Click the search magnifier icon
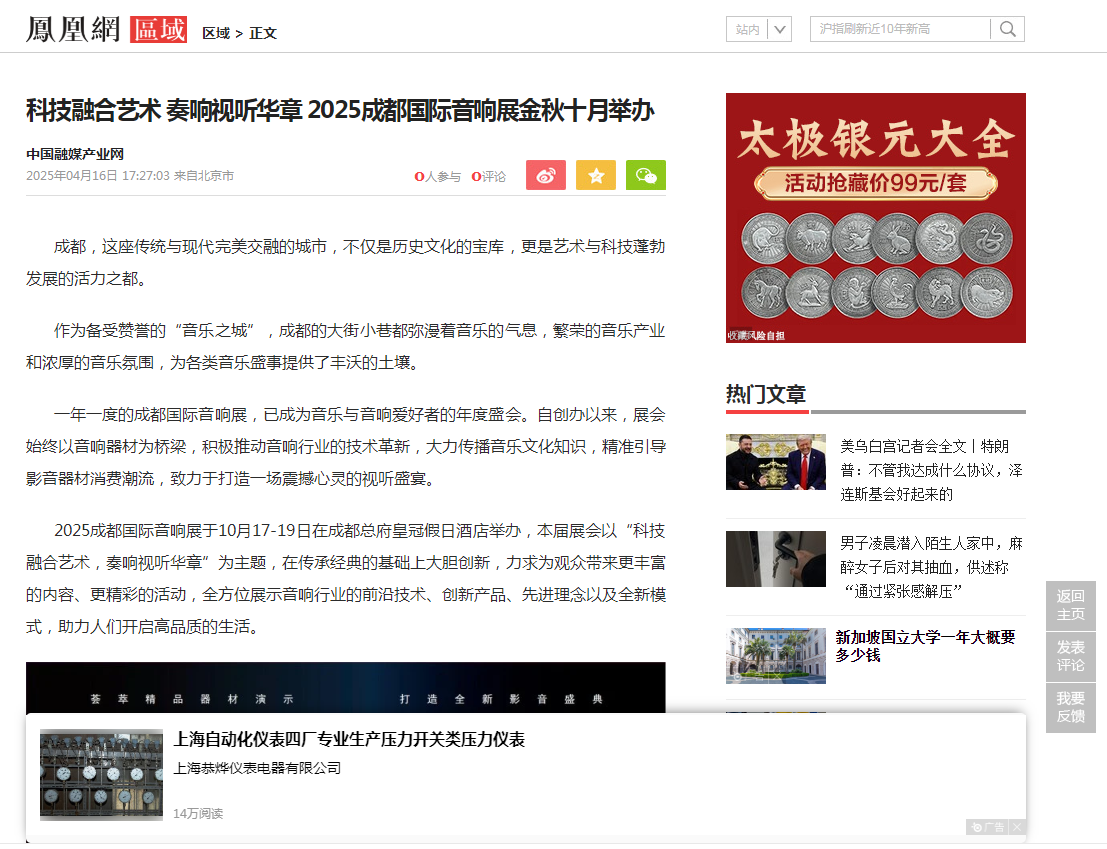The height and width of the screenshot is (849, 1107). click(x=1008, y=29)
